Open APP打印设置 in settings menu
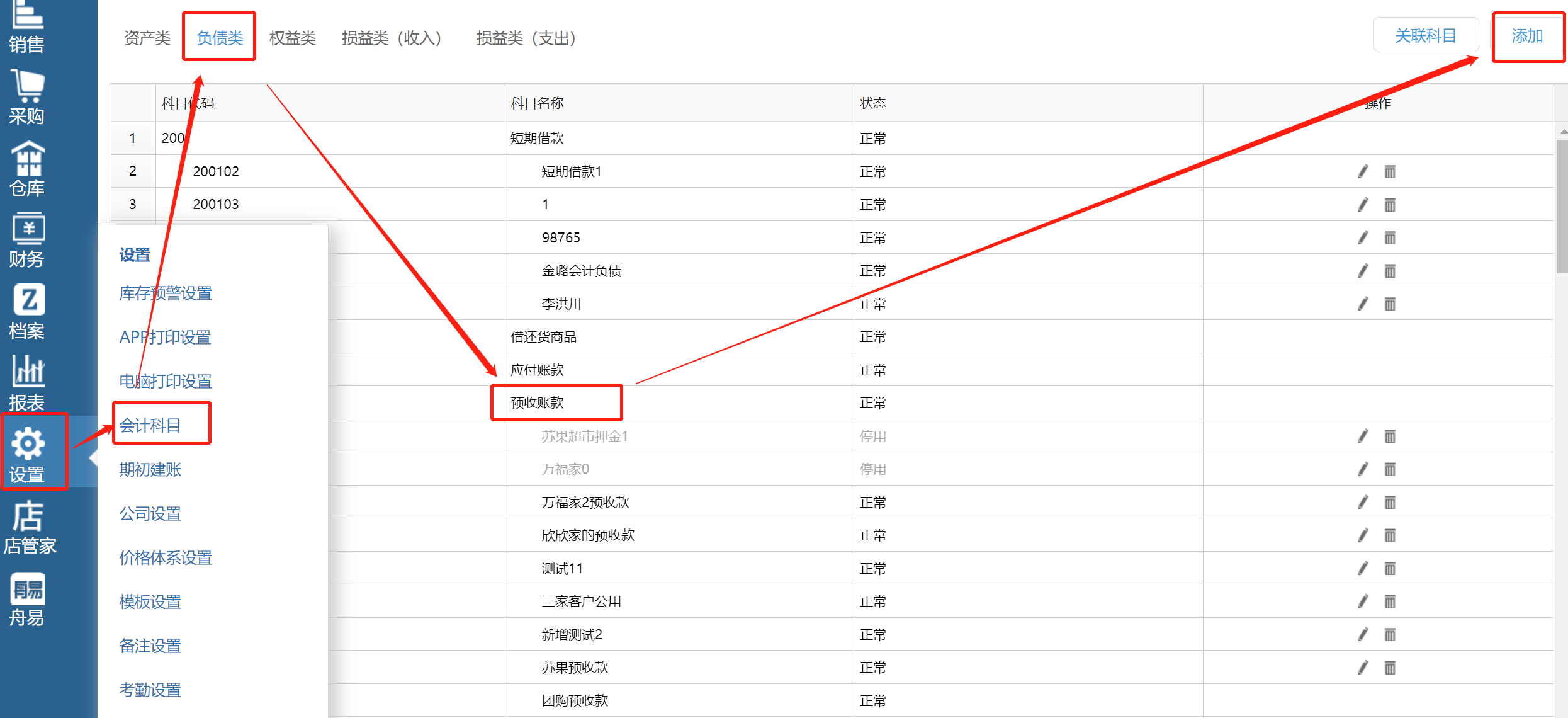The height and width of the screenshot is (718, 1568). coord(165,338)
